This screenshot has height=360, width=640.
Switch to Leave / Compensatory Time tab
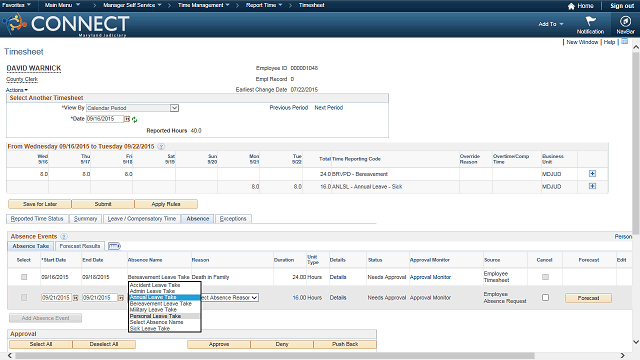click(x=142, y=219)
